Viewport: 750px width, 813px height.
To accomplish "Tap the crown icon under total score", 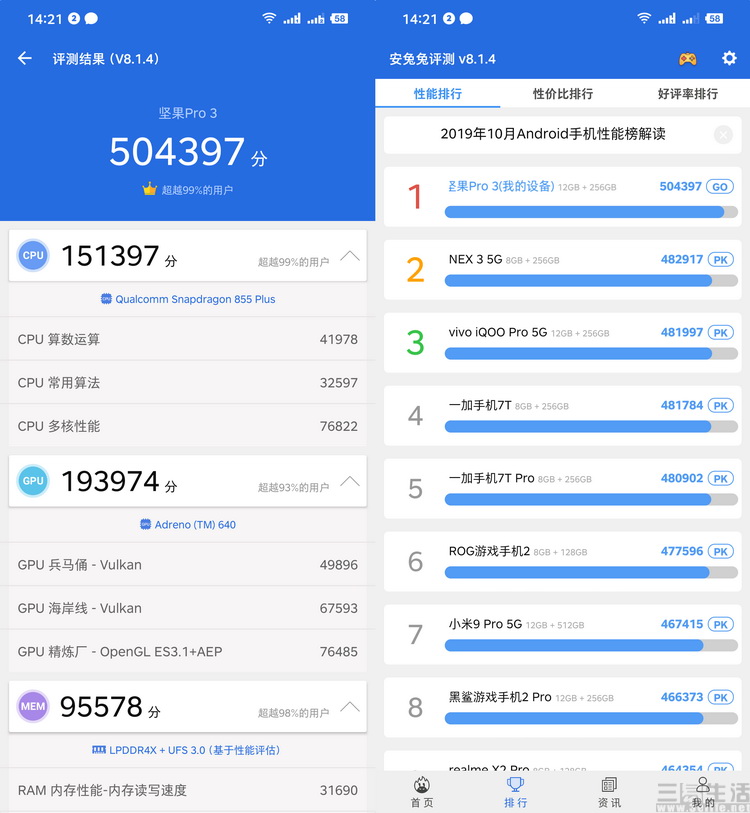I will [x=149, y=189].
